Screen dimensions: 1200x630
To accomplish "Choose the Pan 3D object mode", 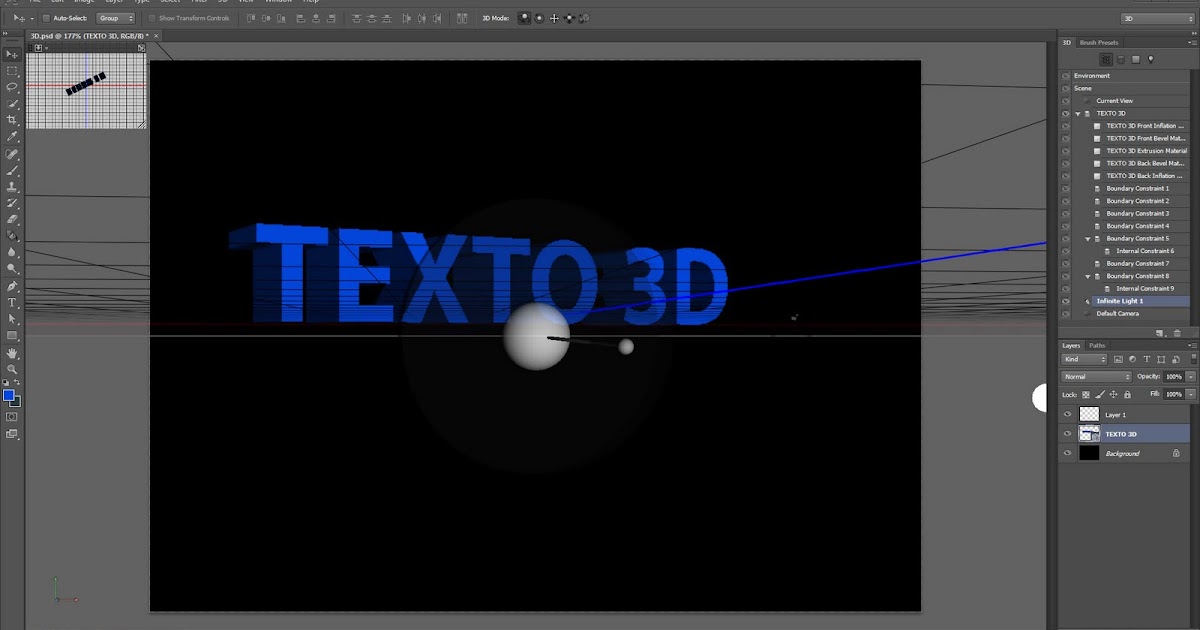I will point(554,18).
